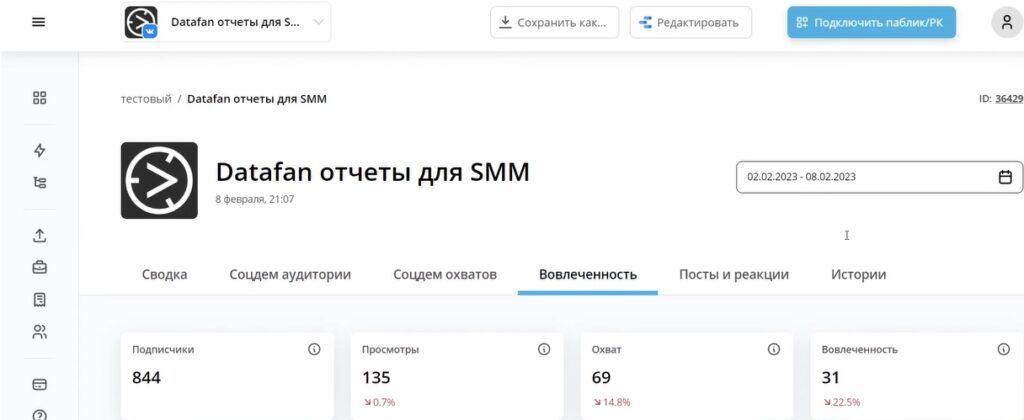The image size is (1024, 420).
Task: Click Datafan отчеты для SMM breadcrumb text
Action: [x=257, y=99]
